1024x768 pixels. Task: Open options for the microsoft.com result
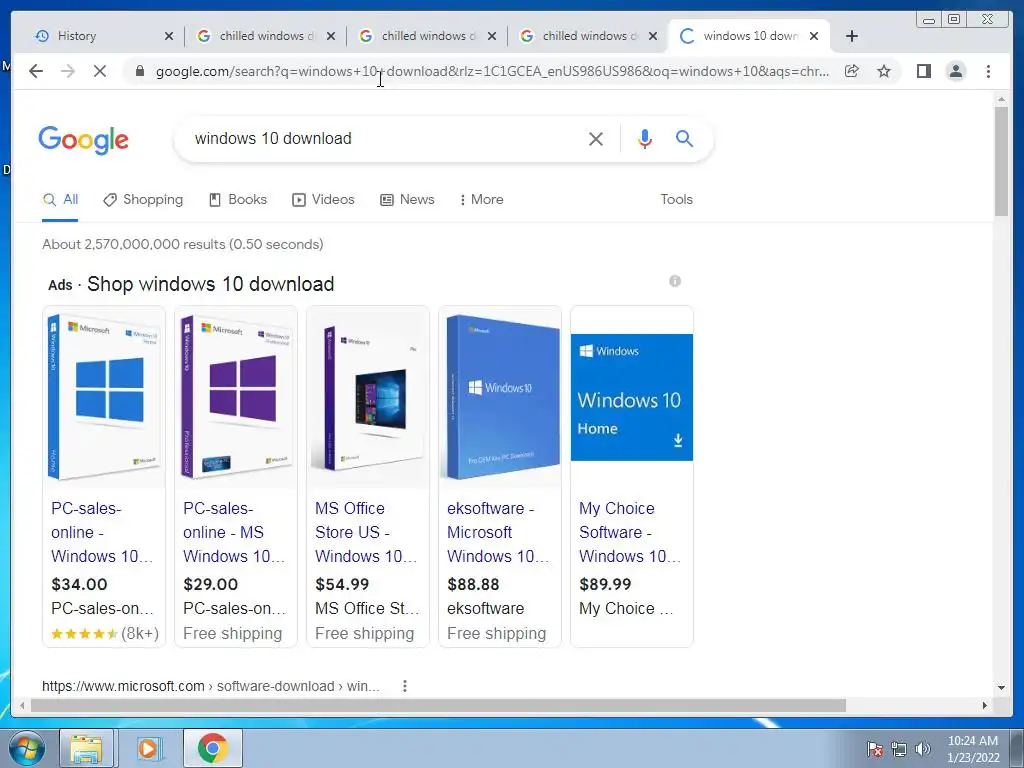405,686
